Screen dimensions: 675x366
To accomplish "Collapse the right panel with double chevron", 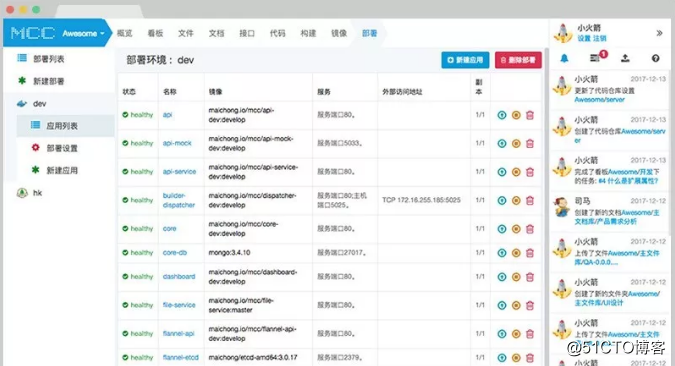I will click(659, 33).
